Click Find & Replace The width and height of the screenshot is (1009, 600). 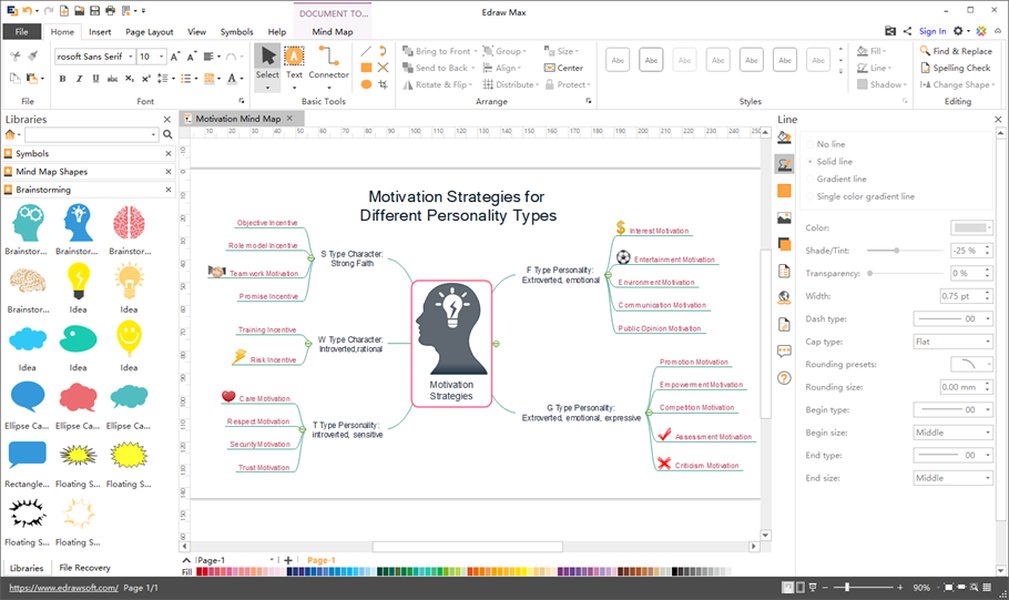click(956, 51)
